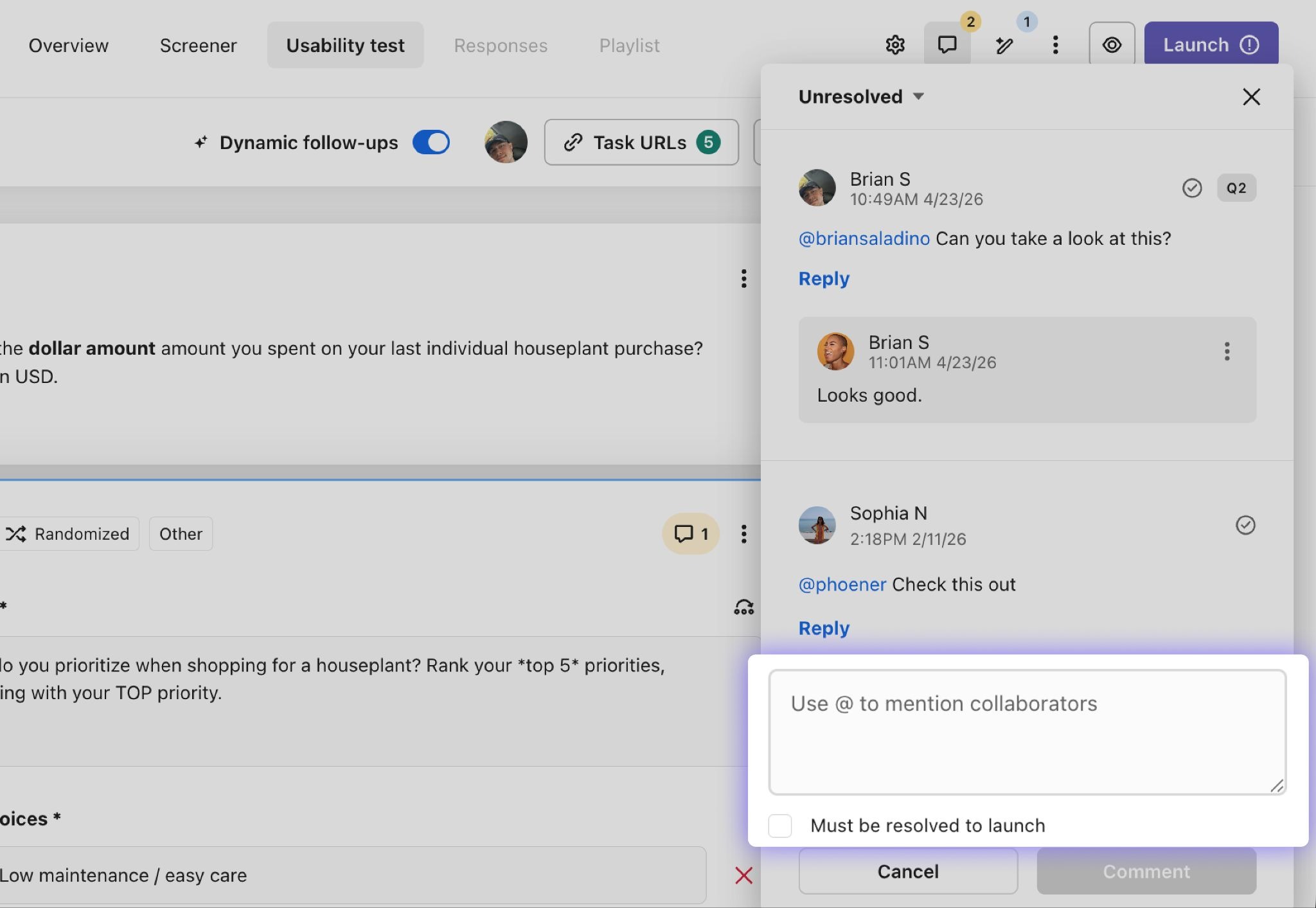Switch to the Screener tab
1316x908 pixels.
tap(198, 46)
